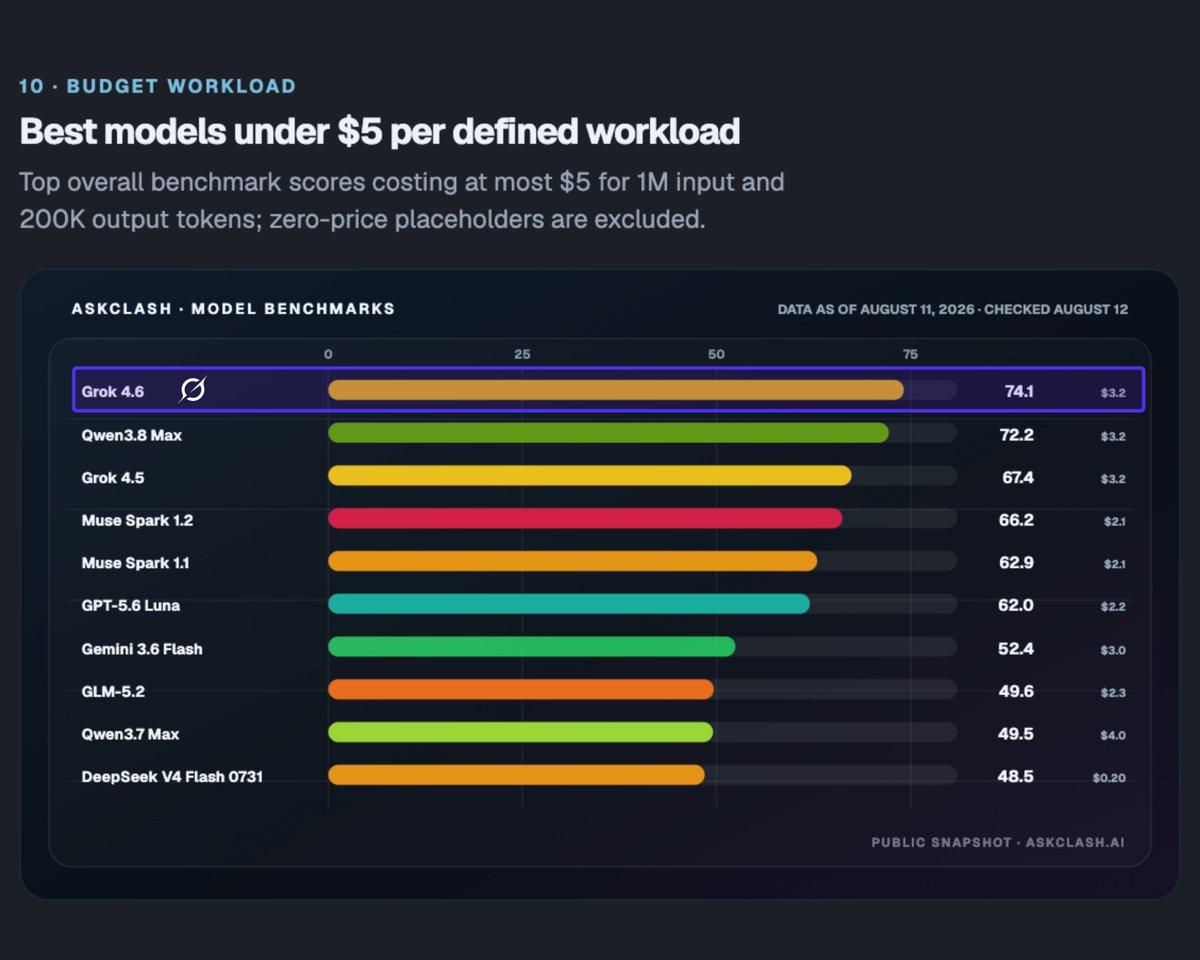Click the 62.9 score value
This screenshot has width=1200, height=960.
(x=1018, y=563)
